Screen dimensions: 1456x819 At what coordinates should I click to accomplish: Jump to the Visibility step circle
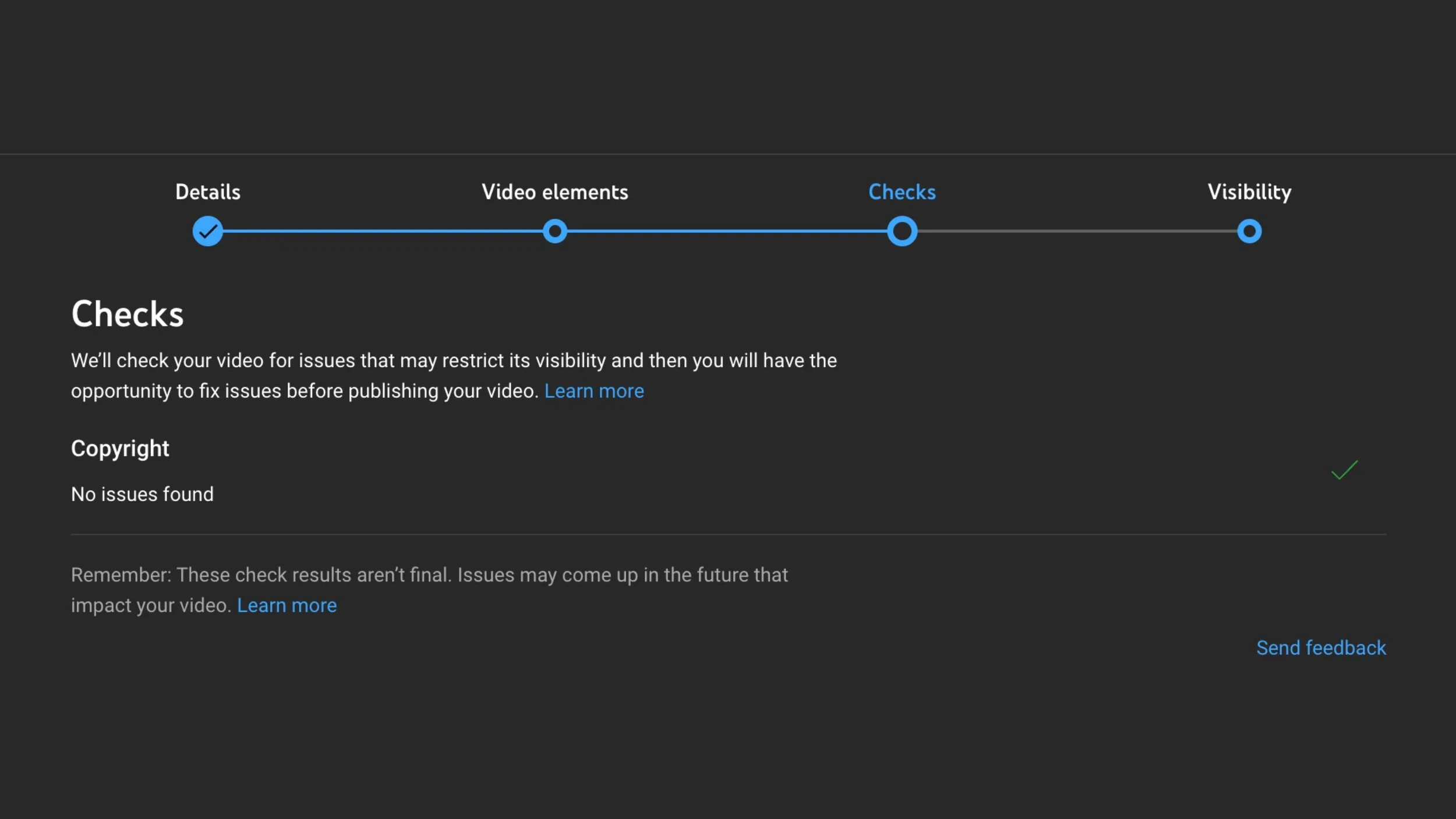pyautogui.click(x=1249, y=231)
